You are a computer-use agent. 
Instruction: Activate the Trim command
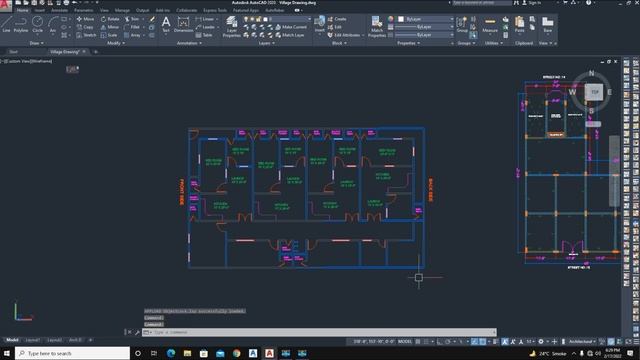[x=132, y=19]
